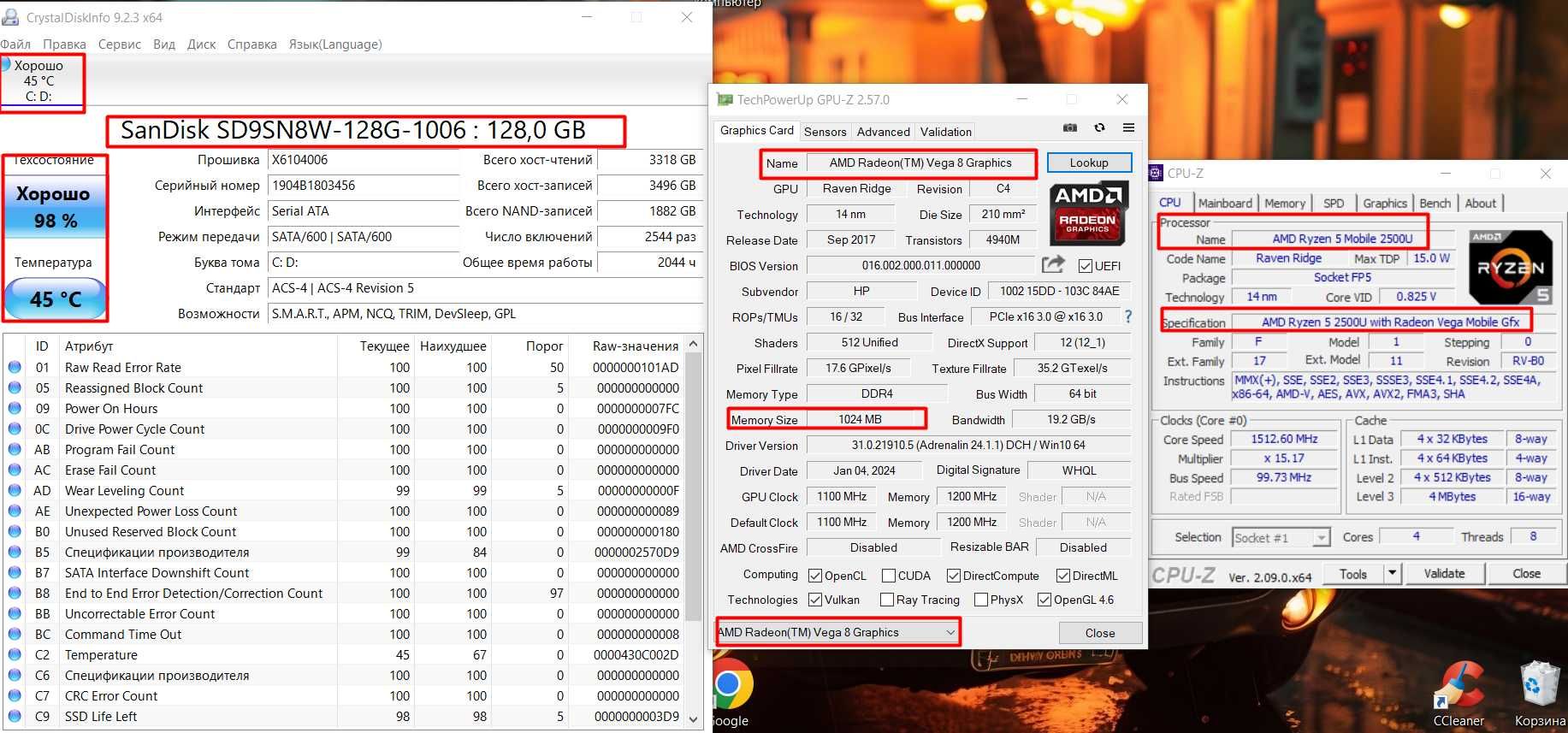Screen dimensions: 1568x733
Task: Toggle DirectML checkbox
Action: [1063, 576]
